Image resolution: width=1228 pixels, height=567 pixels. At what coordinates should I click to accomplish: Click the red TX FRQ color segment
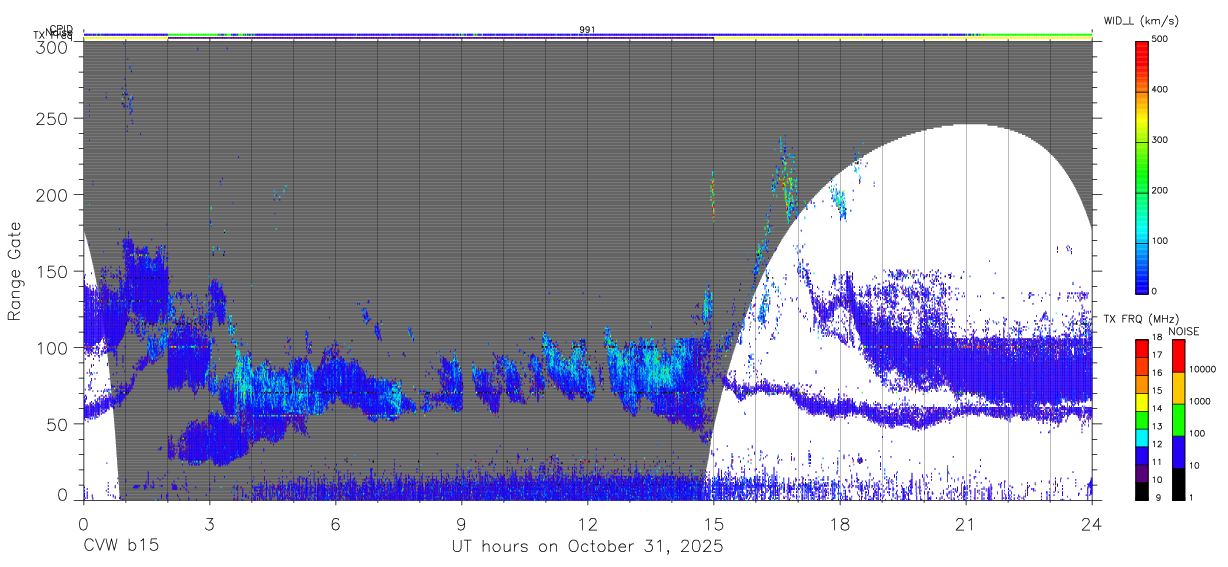pos(1141,347)
